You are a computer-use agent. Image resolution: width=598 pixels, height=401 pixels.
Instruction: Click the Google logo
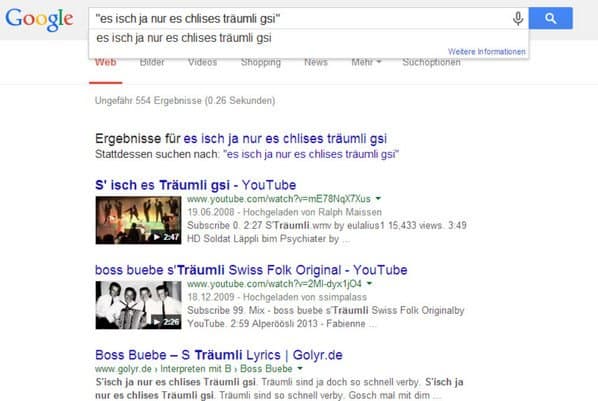click(x=39, y=19)
